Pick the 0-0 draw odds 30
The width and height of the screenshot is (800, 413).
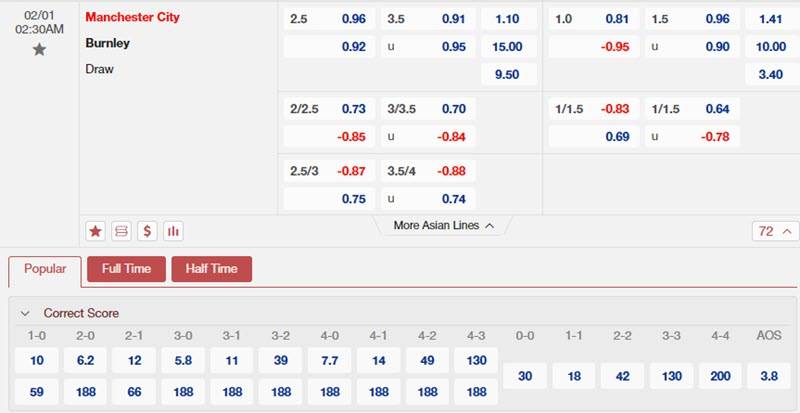(x=527, y=376)
